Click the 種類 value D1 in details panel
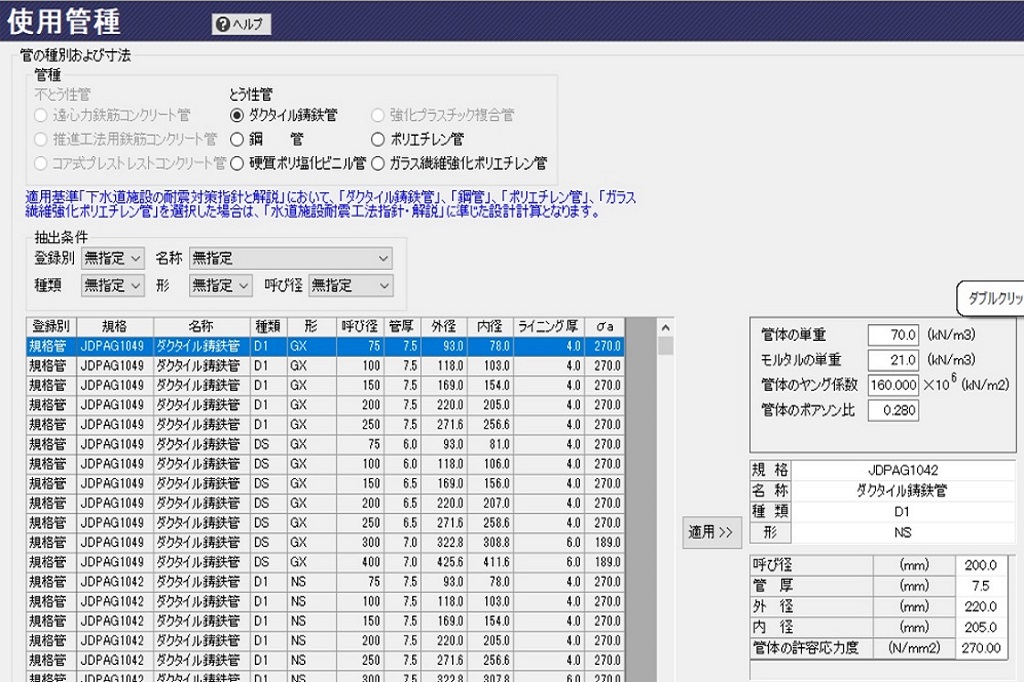The image size is (1024, 682). (903, 512)
